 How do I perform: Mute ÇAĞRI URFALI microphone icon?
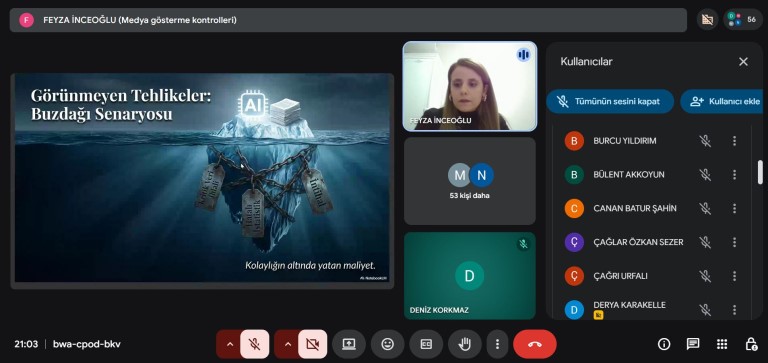point(705,276)
